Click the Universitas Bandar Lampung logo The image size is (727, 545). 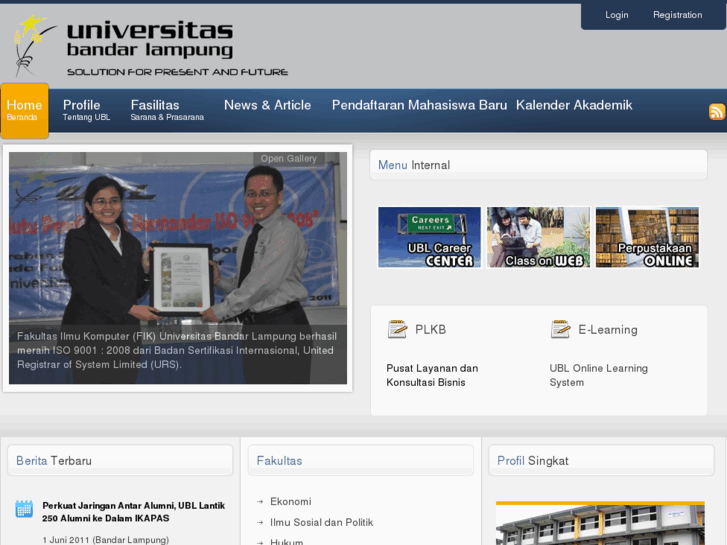click(151, 47)
